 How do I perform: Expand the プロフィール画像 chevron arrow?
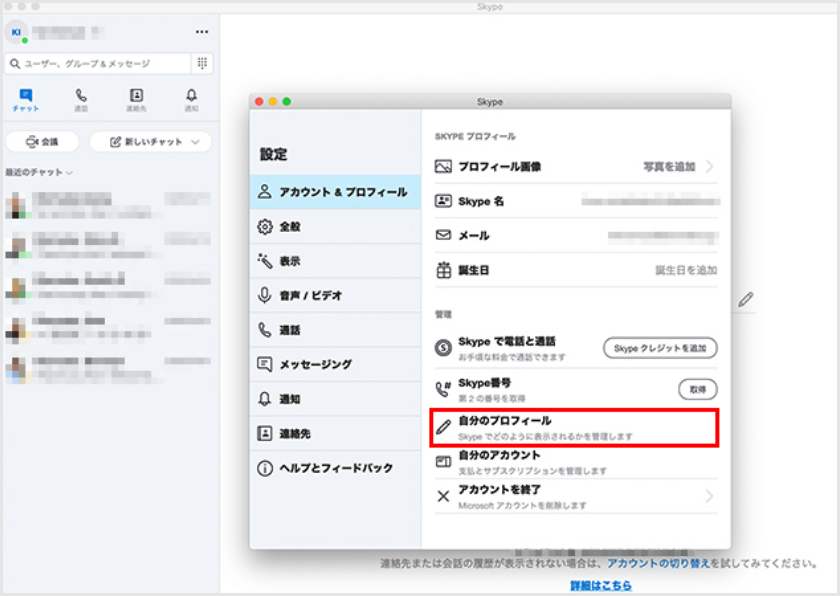tap(709, 167)
